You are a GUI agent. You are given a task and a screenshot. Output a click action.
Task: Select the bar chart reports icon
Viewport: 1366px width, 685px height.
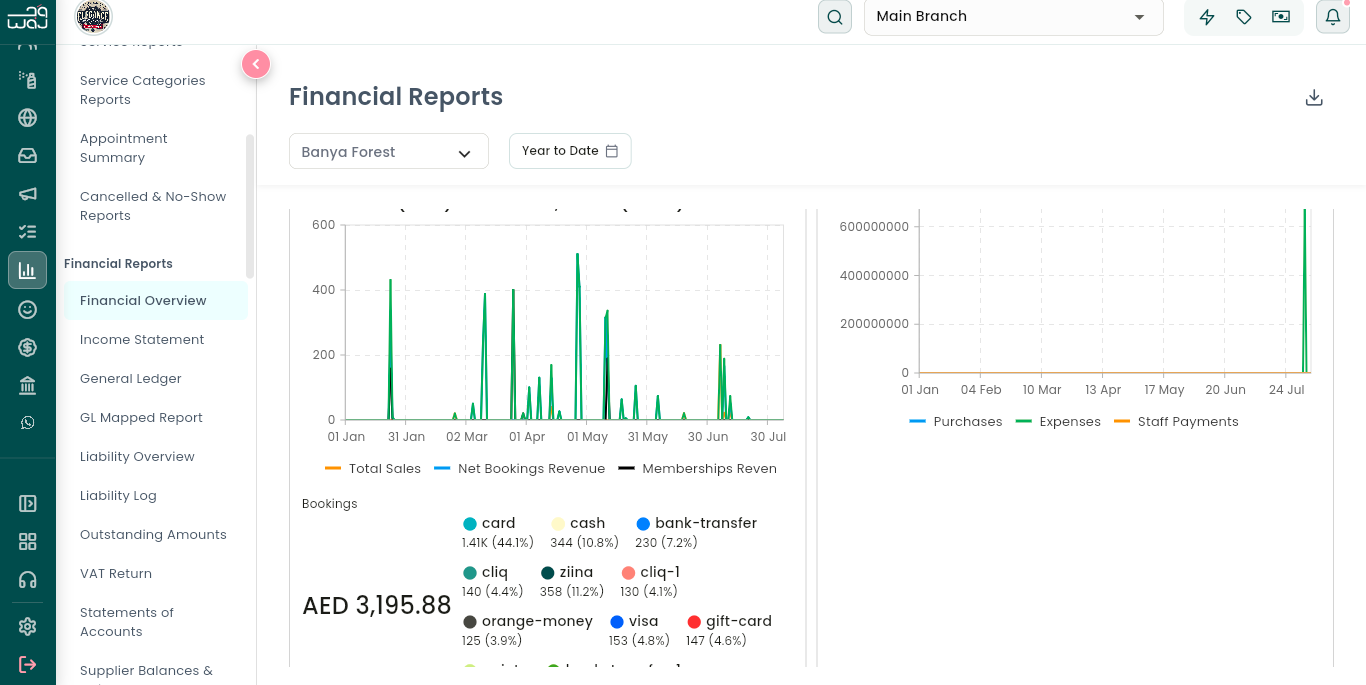point(28,270)
